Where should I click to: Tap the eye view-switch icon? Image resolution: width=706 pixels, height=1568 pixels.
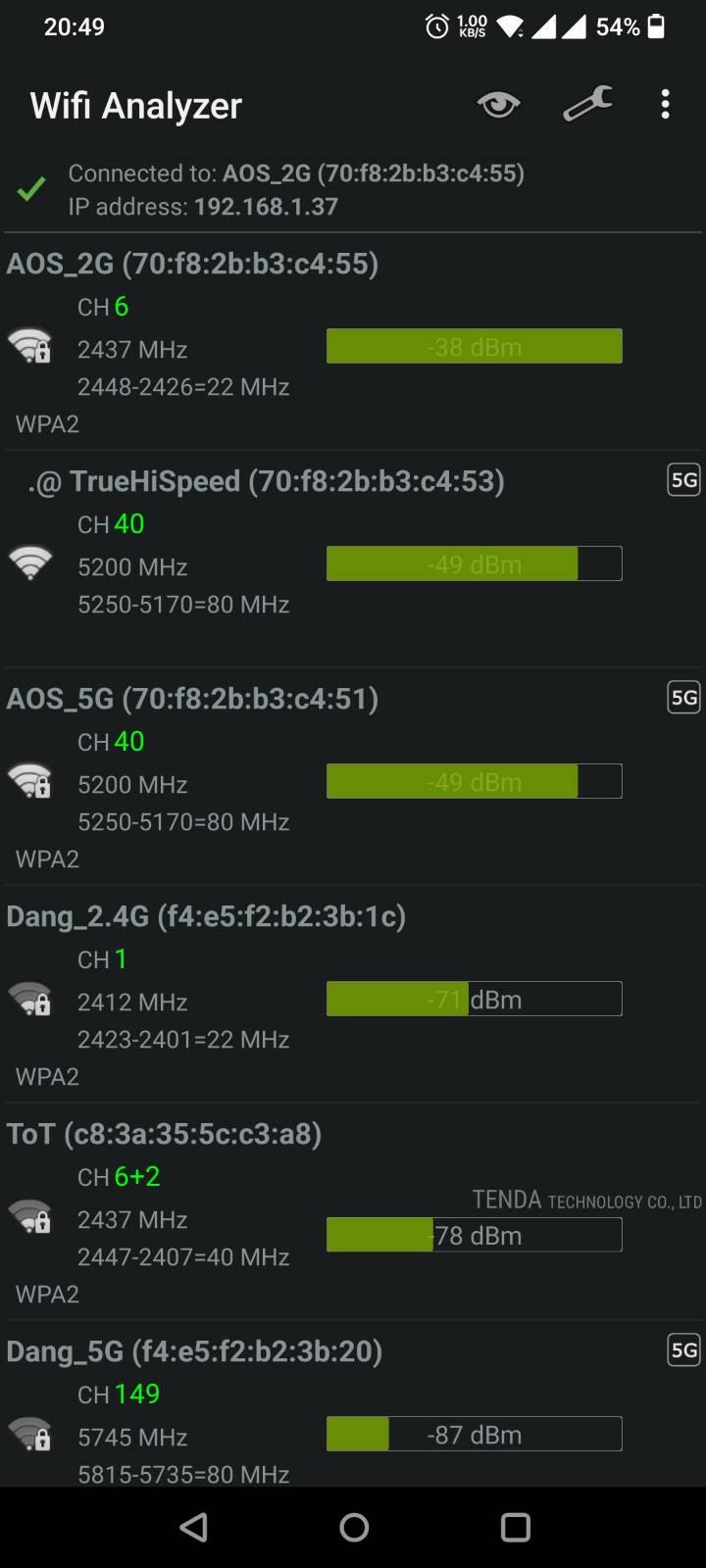click(498, 104)
